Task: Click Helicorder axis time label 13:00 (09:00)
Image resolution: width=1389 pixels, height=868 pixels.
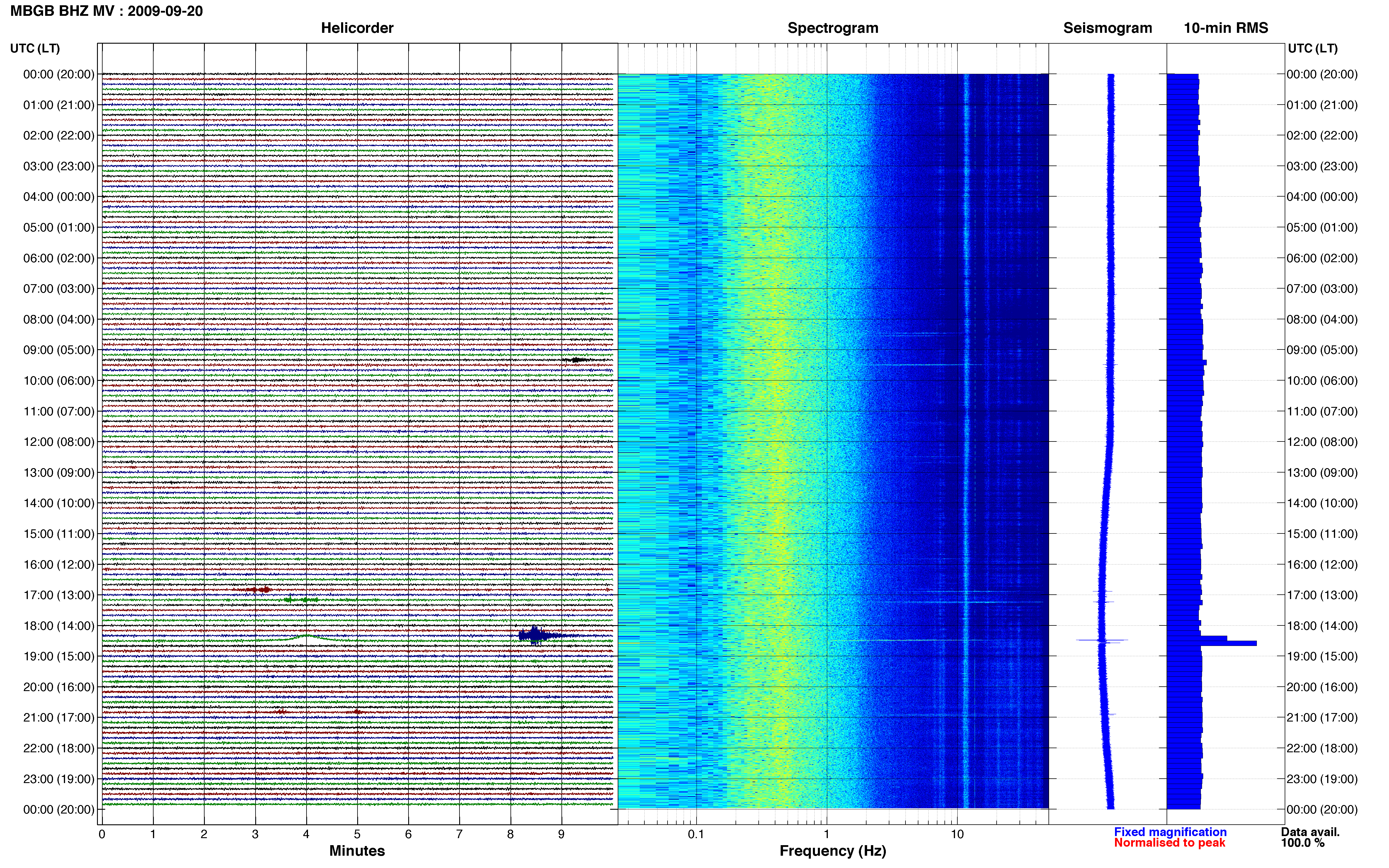Action: tap(59, 473)
